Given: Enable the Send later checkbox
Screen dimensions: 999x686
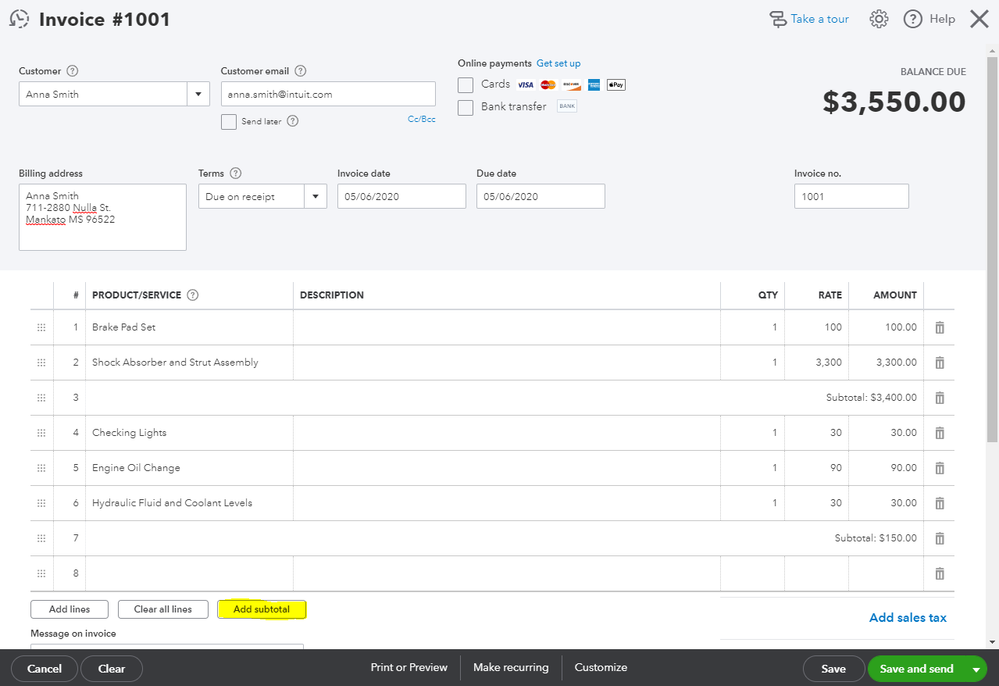Looking at the screenshot, I should tap(229, 122).
